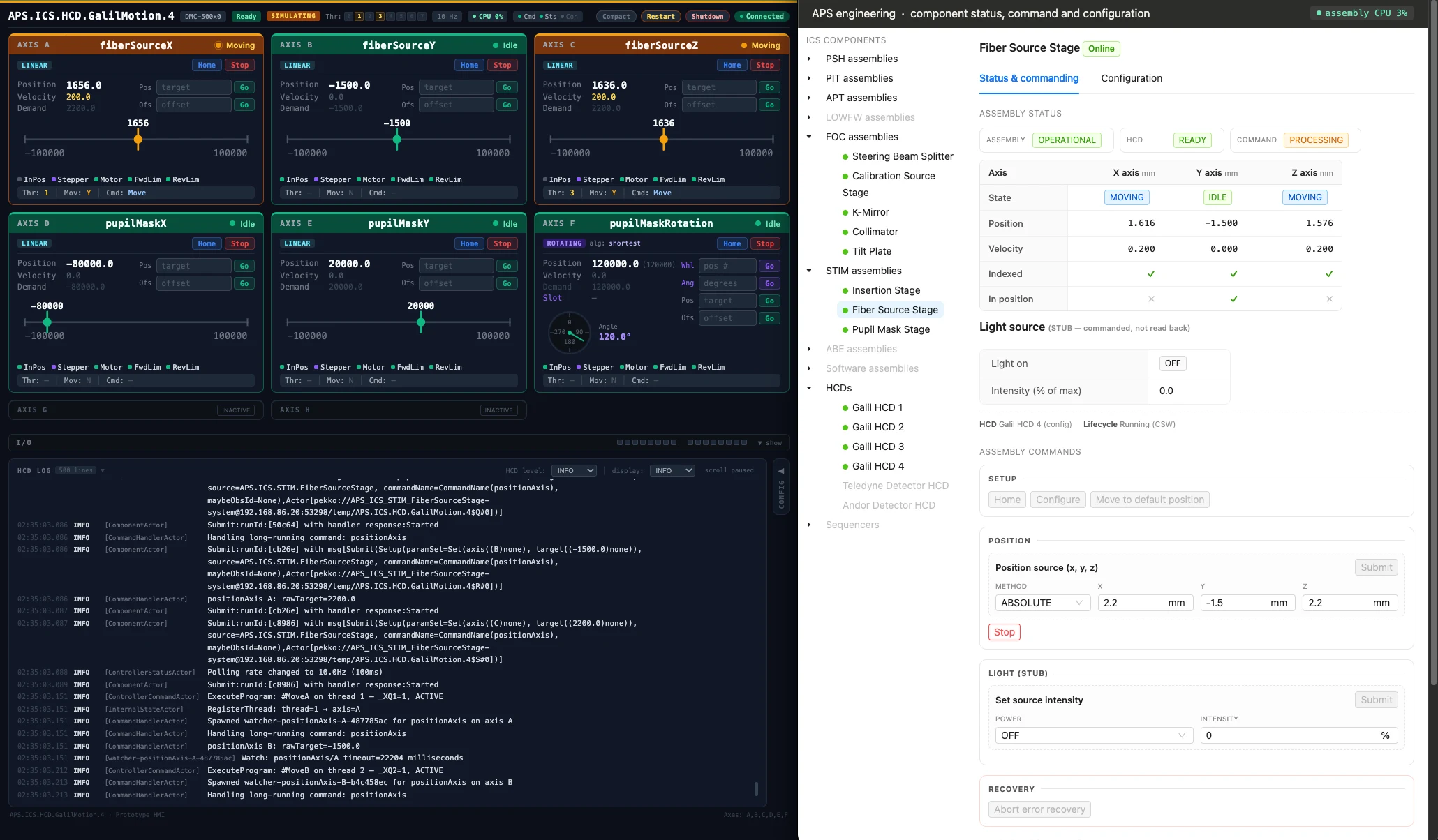The width and height of the screenshot is (1438, 840).
Task: Expand PSH assemblies tree node
Action: [809, 59]
